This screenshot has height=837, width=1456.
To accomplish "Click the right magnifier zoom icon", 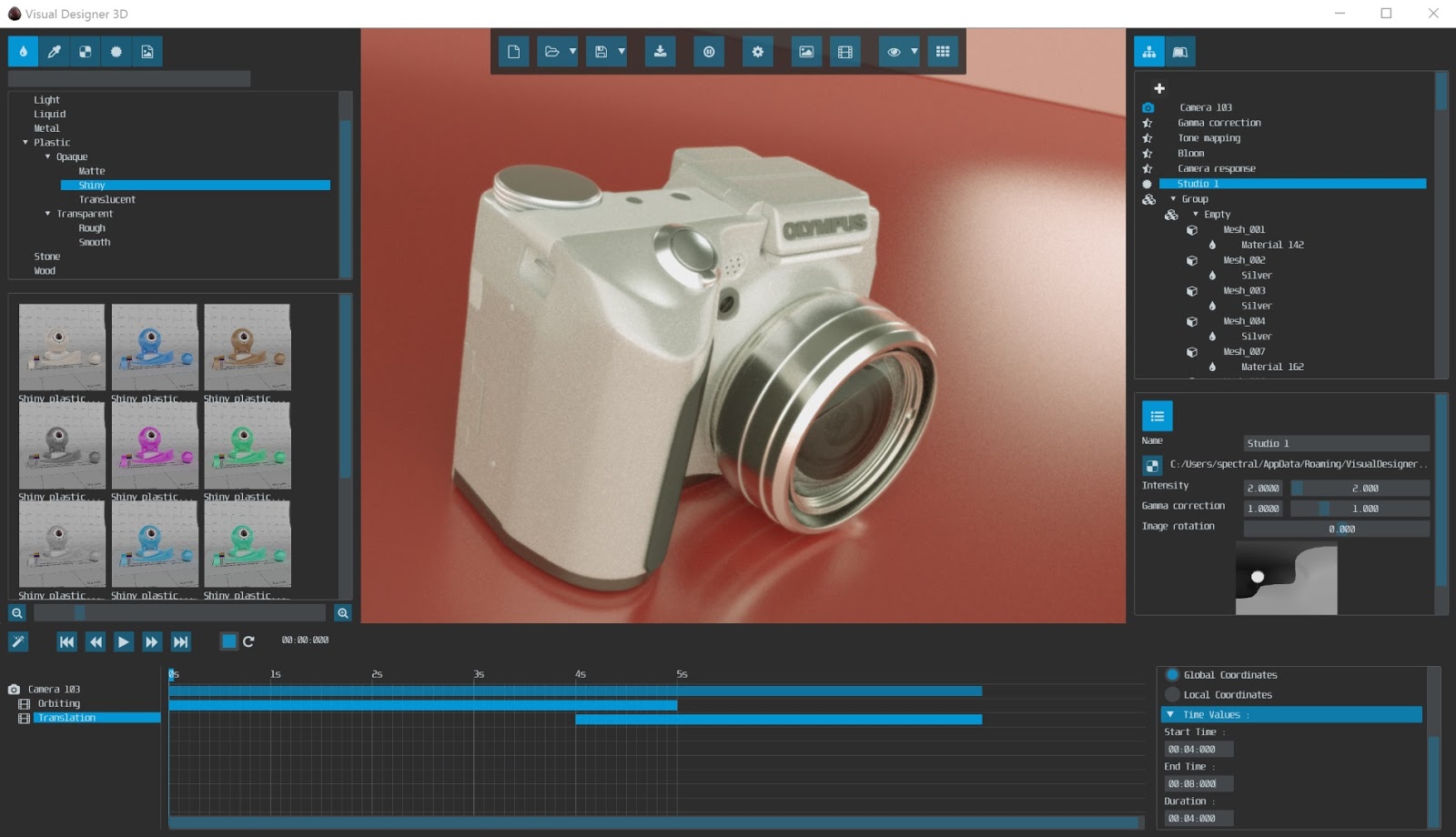I will click(343, 613).
